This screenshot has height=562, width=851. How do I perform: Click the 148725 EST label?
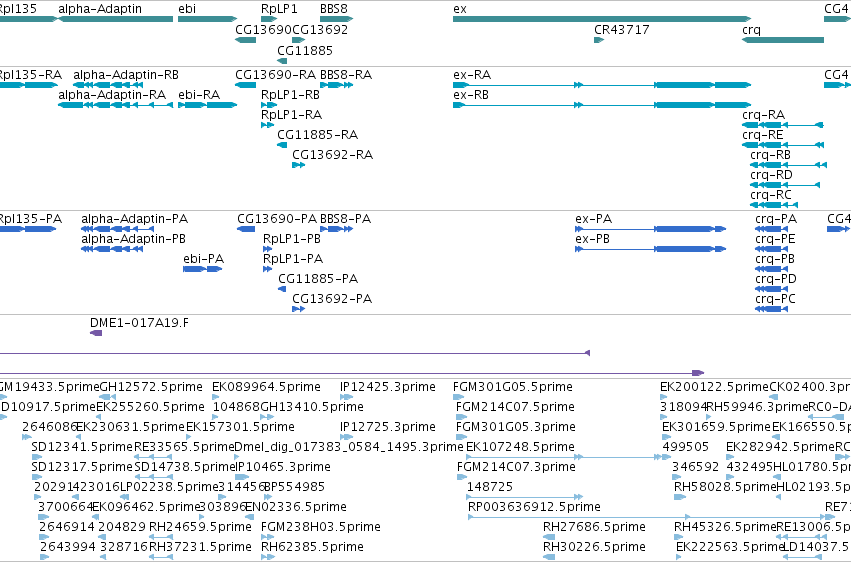[490, 487]
